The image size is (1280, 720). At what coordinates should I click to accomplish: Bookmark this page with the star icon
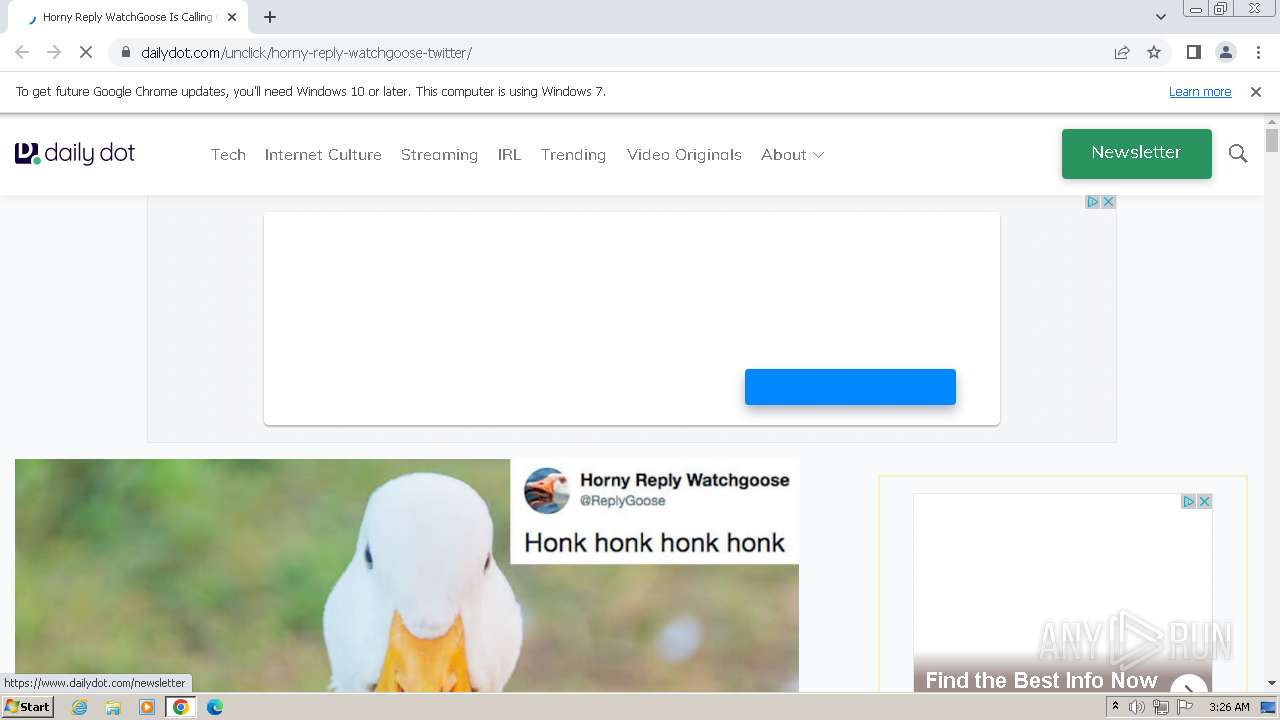tap(1154, 52)
